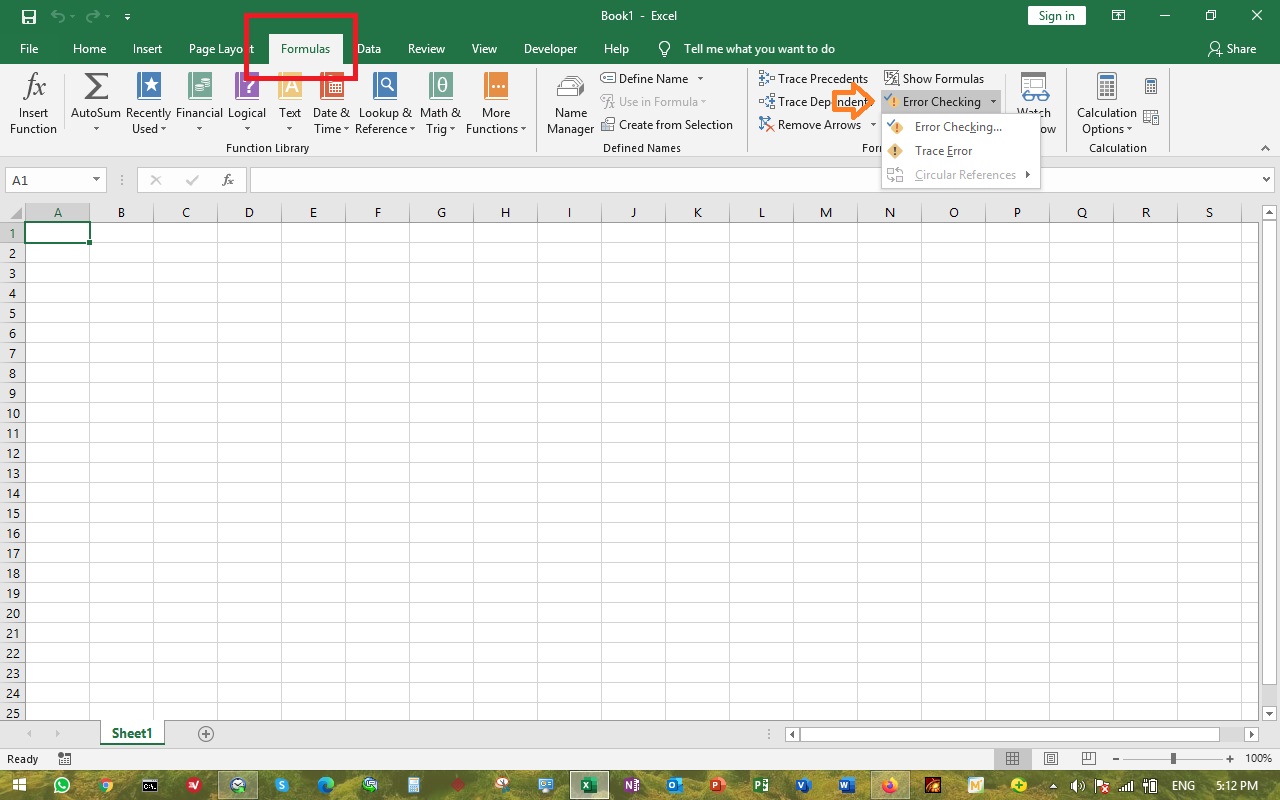The height and width of the screenshot is (800, 1280).
Task: Click Trace Precedents
Action: click(813, 78)
